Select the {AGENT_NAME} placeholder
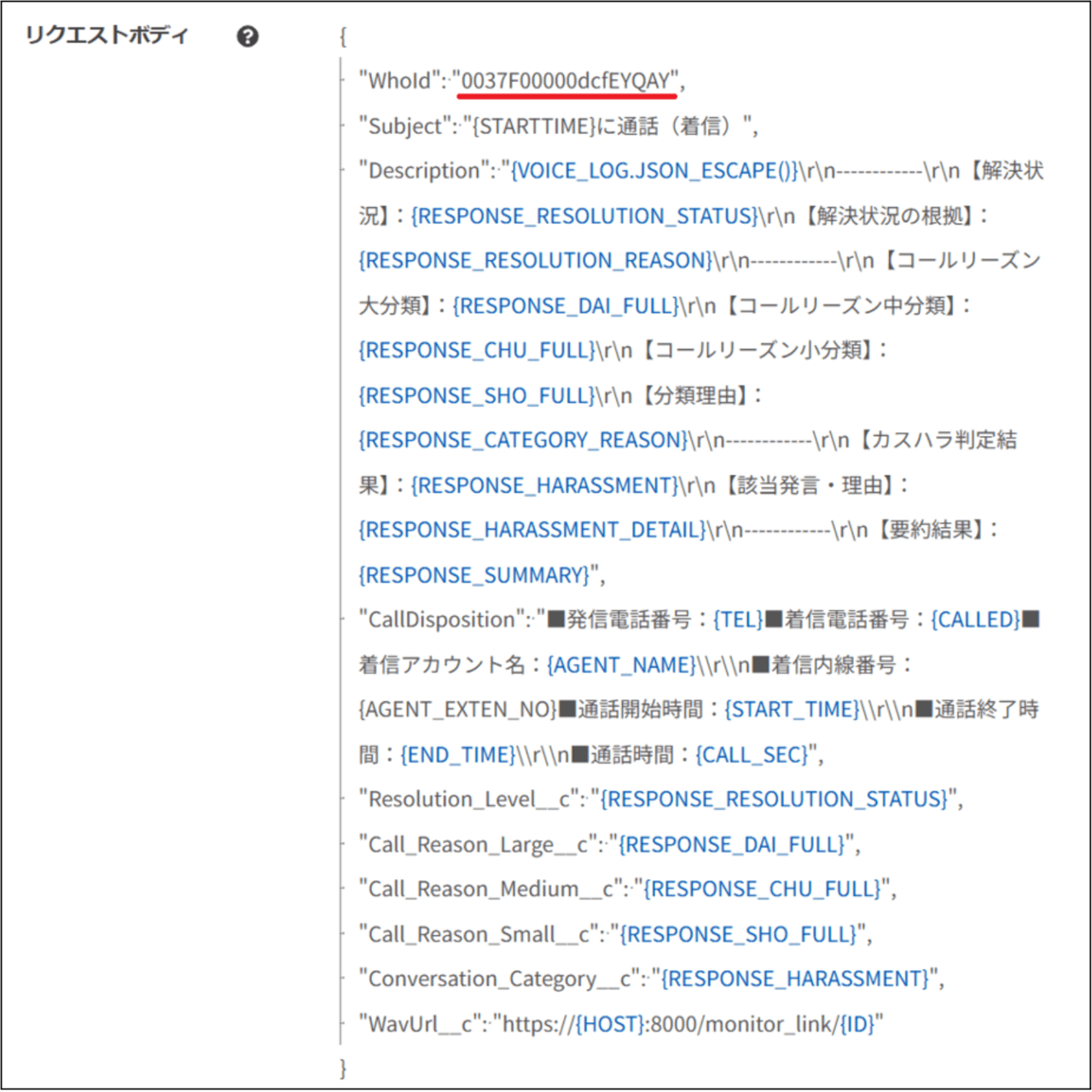The image size is (1092, 1092). coord(622,665)
